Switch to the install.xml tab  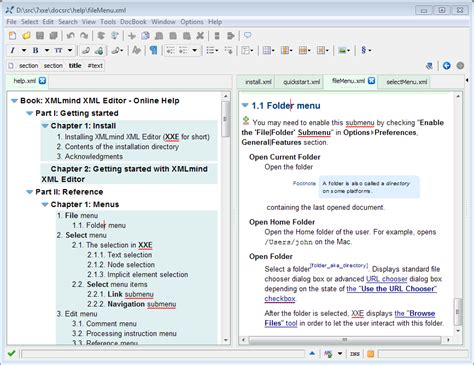[258, 82]
